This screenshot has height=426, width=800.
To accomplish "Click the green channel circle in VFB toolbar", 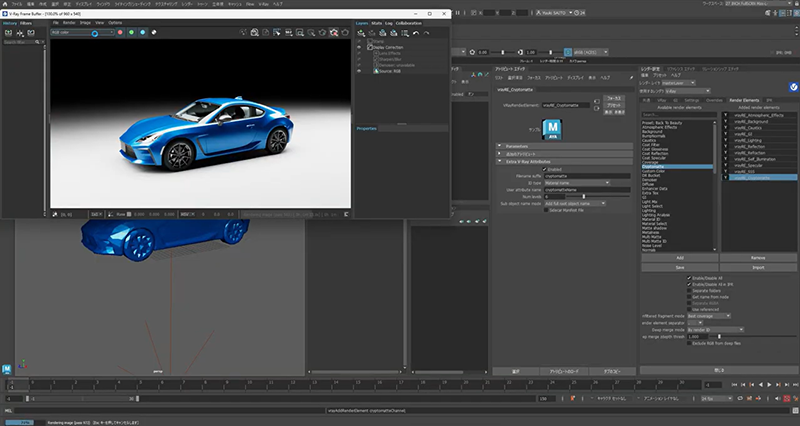I will [x=130, y=32].
